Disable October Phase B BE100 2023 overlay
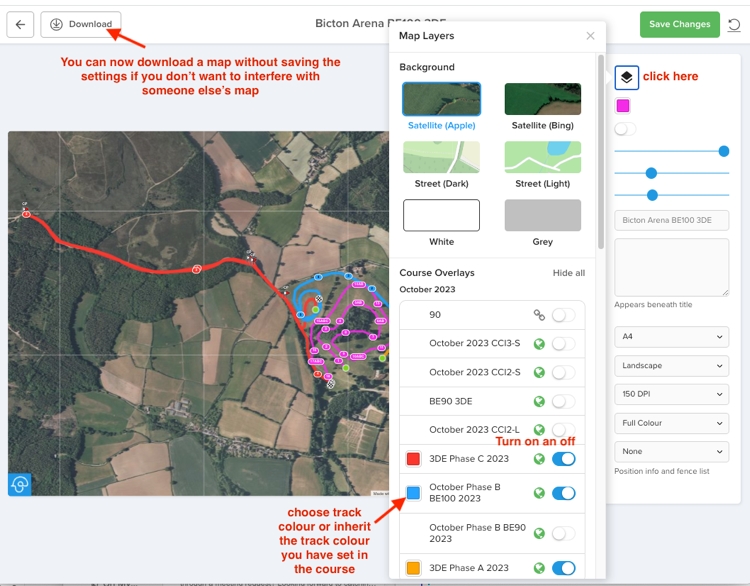This screenshot has width=750, height=586. (x=564, y=493)
